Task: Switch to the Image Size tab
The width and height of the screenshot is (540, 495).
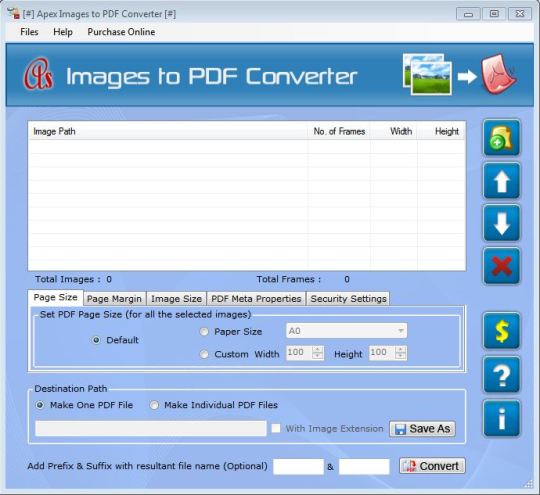Action: [x=176, y=299]
